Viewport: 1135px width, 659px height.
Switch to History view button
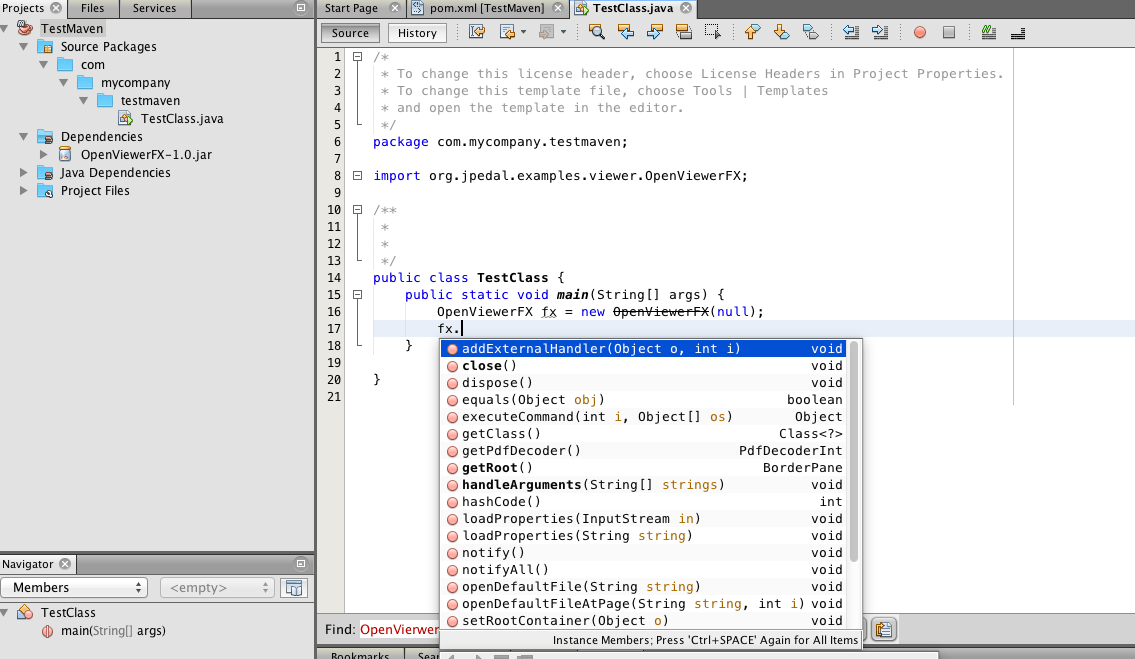(417, 33)
